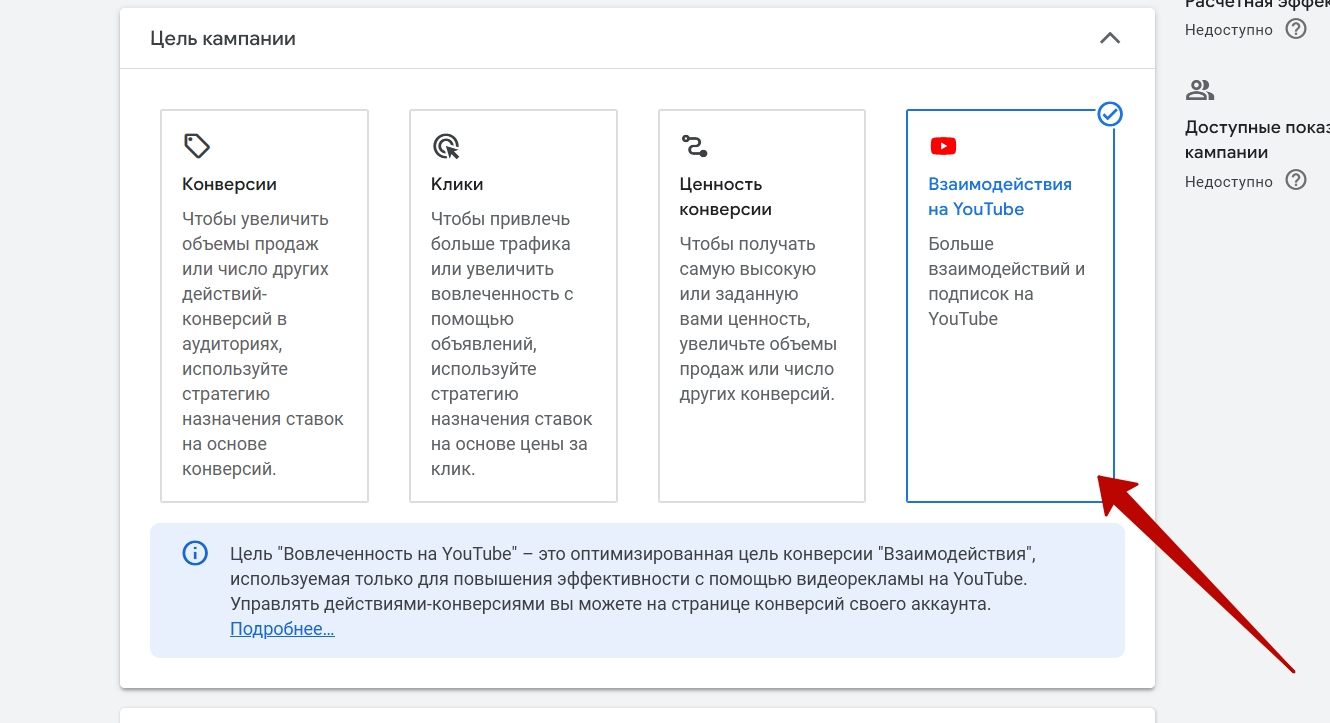The width and height of the screenshot is (1330, 723).
Task: Click the tag icon on Конверсии card
Action: pyautogui.click(x=197, y=146)
